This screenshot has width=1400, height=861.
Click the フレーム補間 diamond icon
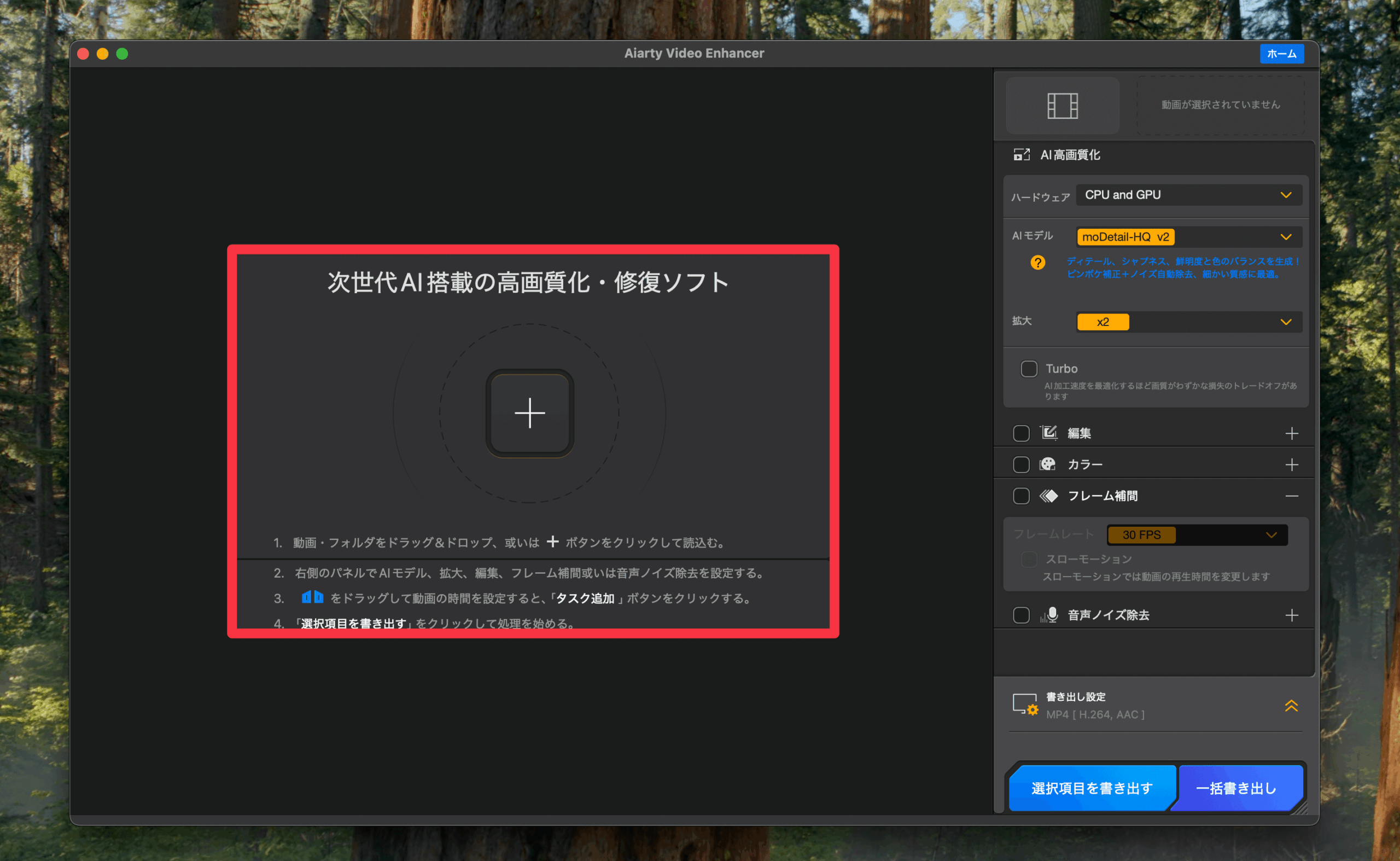[x=1049, y=496]
